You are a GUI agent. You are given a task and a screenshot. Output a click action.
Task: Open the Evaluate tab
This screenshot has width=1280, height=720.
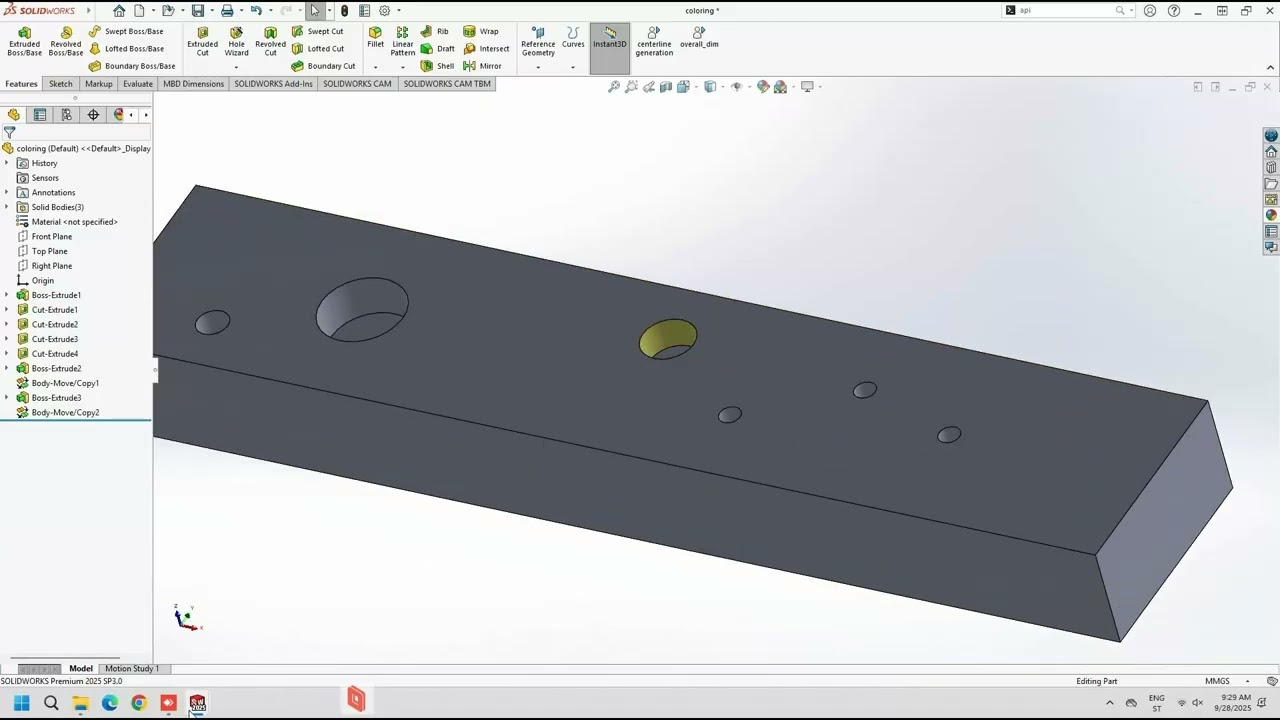click(138, 84)
